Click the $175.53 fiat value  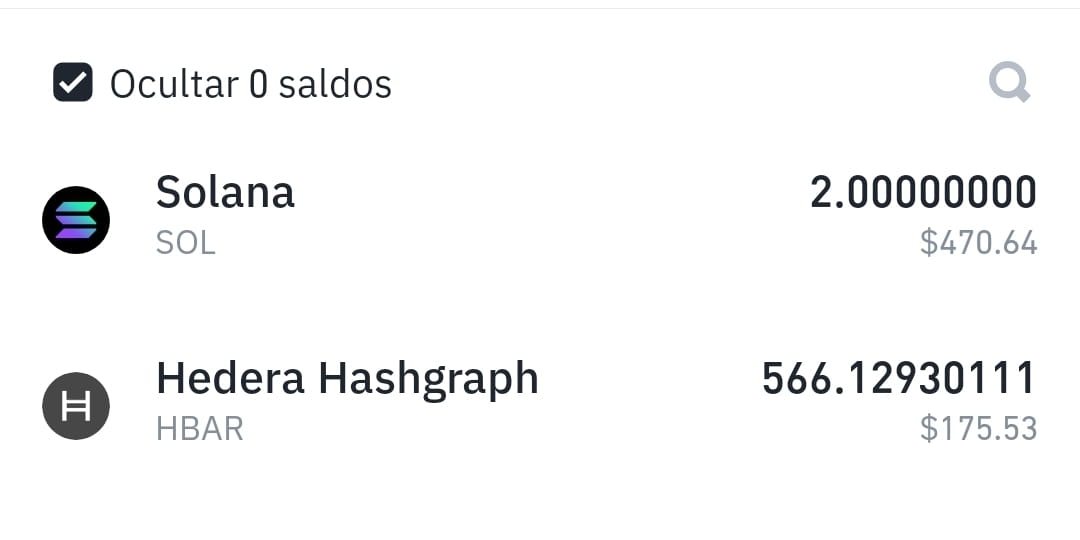tap(979, 429)
